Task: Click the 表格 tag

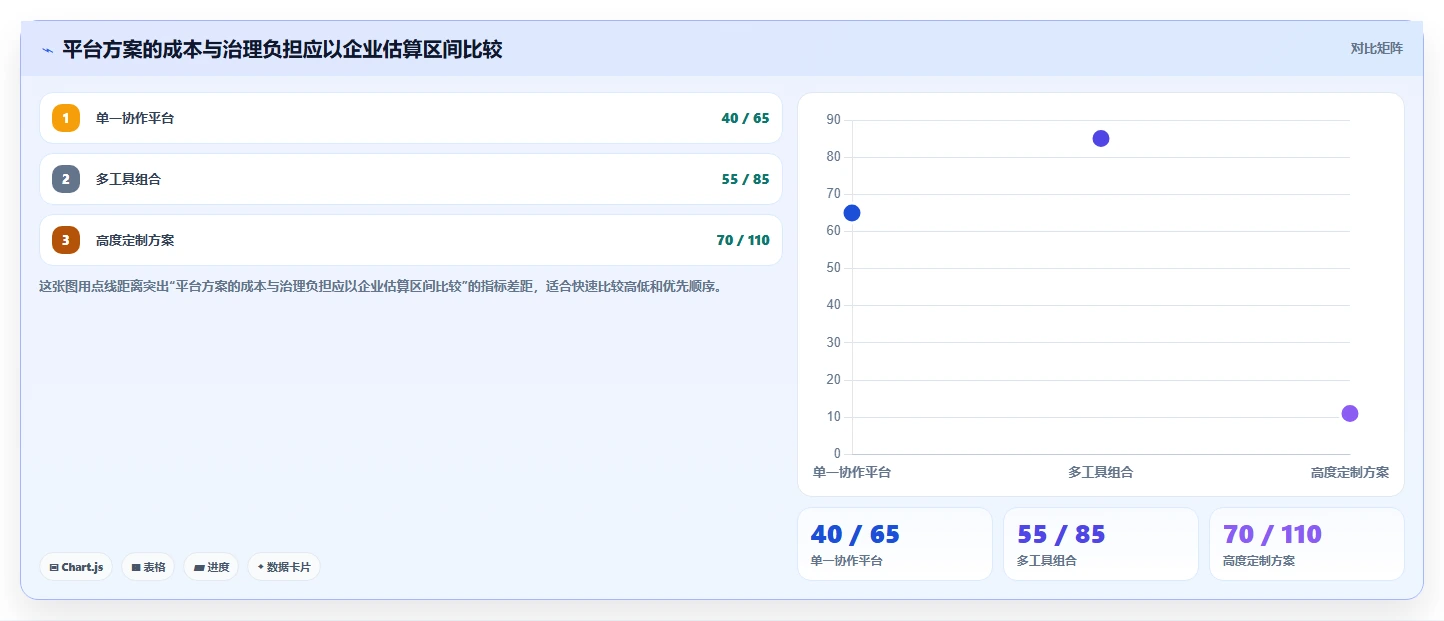Action: (x=148, y=567)
